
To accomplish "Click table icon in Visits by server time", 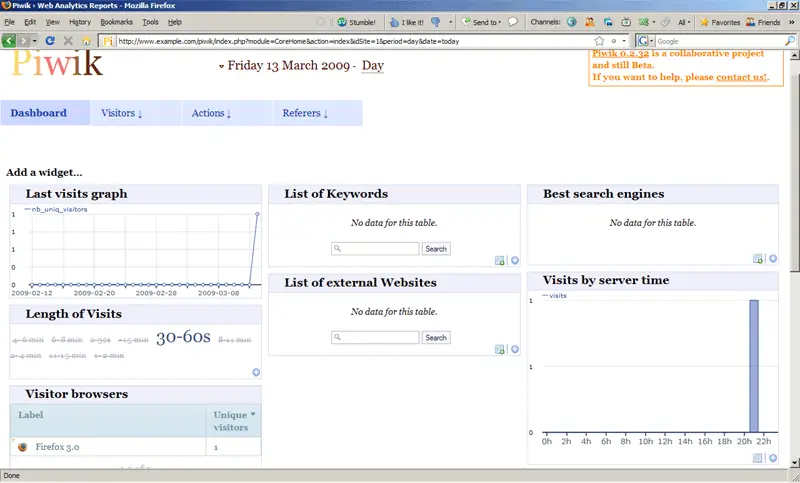I will pyautogui.click(x=758, y=458).
